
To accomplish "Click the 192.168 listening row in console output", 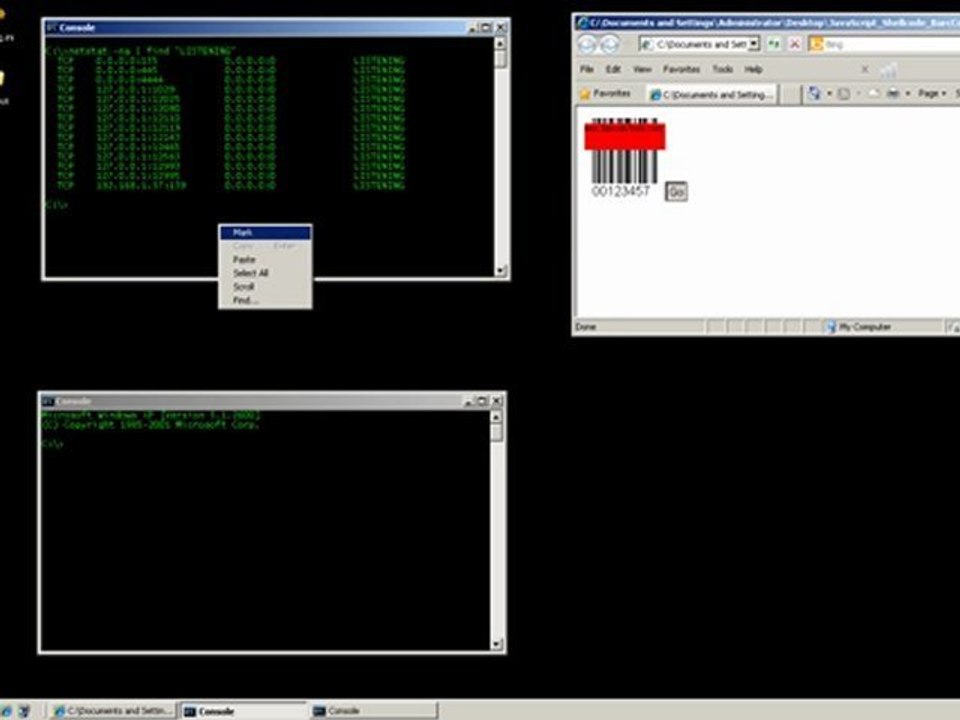I will (x=231, y=186).
